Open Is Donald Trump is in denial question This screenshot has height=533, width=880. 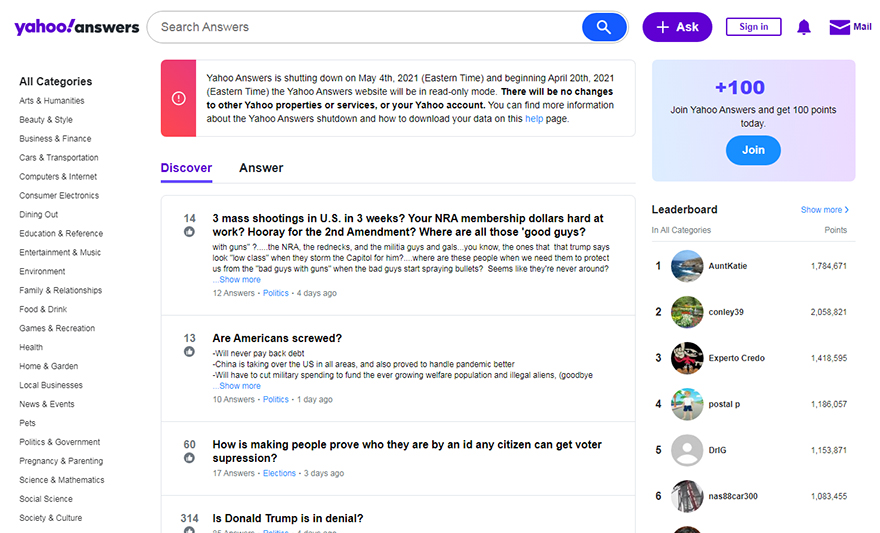click(x=288, y=518)
